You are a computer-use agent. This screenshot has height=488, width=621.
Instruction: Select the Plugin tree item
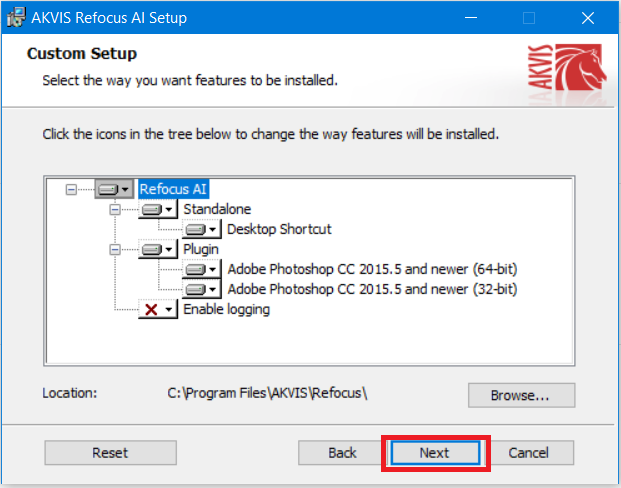click(x=201, y=250)
